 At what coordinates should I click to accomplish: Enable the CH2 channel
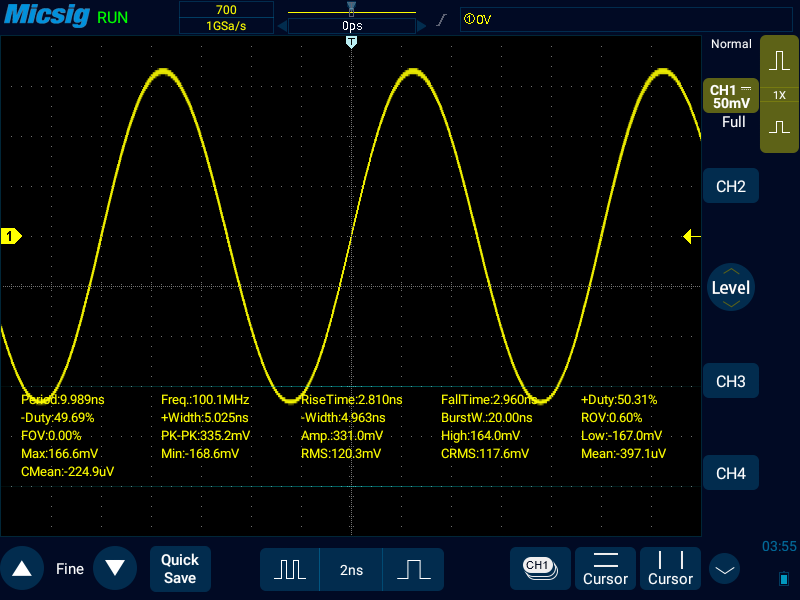coord(731,186)
